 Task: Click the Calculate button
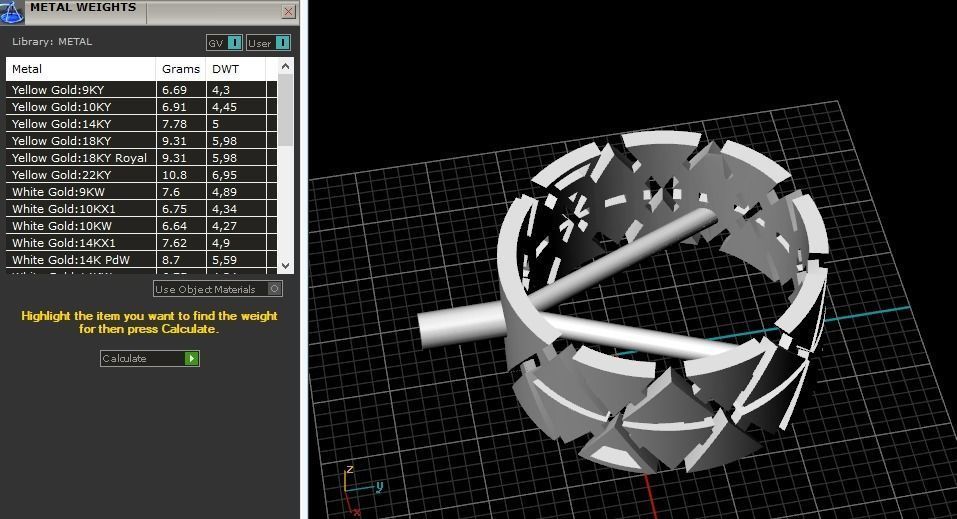(150, 358)
